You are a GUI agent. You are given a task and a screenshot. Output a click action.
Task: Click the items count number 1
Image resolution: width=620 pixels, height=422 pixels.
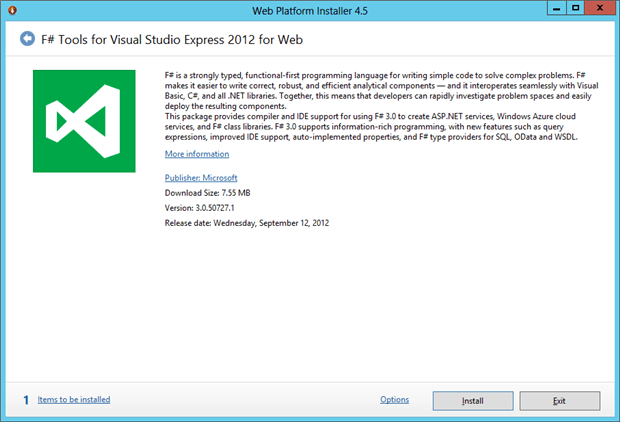pos(26,400)
